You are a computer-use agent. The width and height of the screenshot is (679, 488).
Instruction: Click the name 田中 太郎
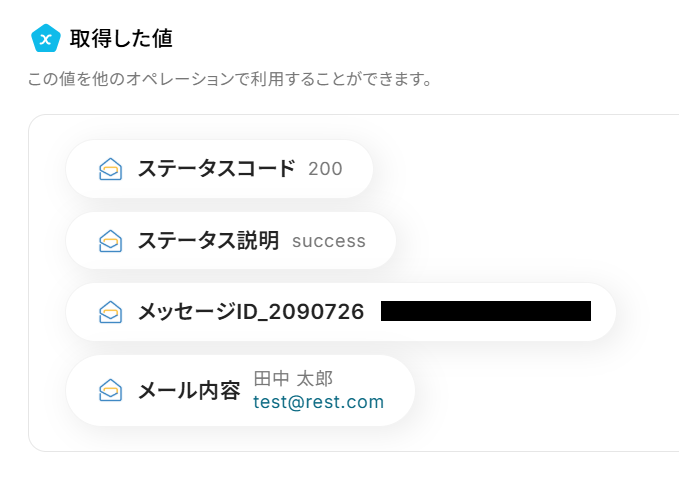point(293,378)
